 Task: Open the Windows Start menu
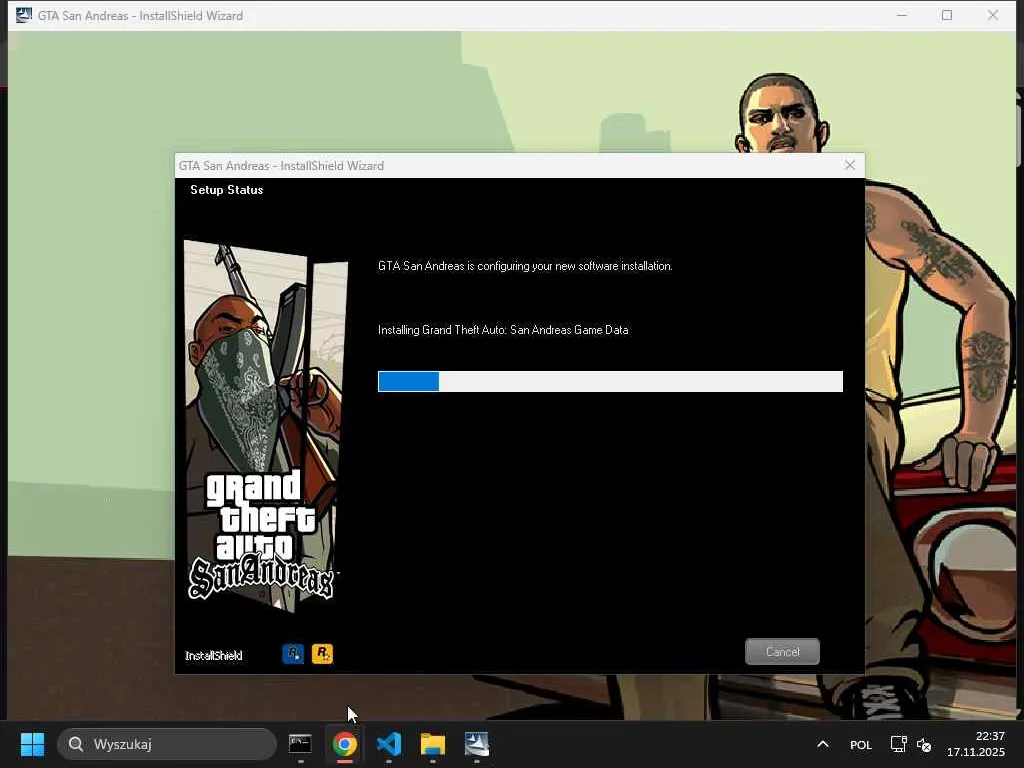click(x=32, y=744)
